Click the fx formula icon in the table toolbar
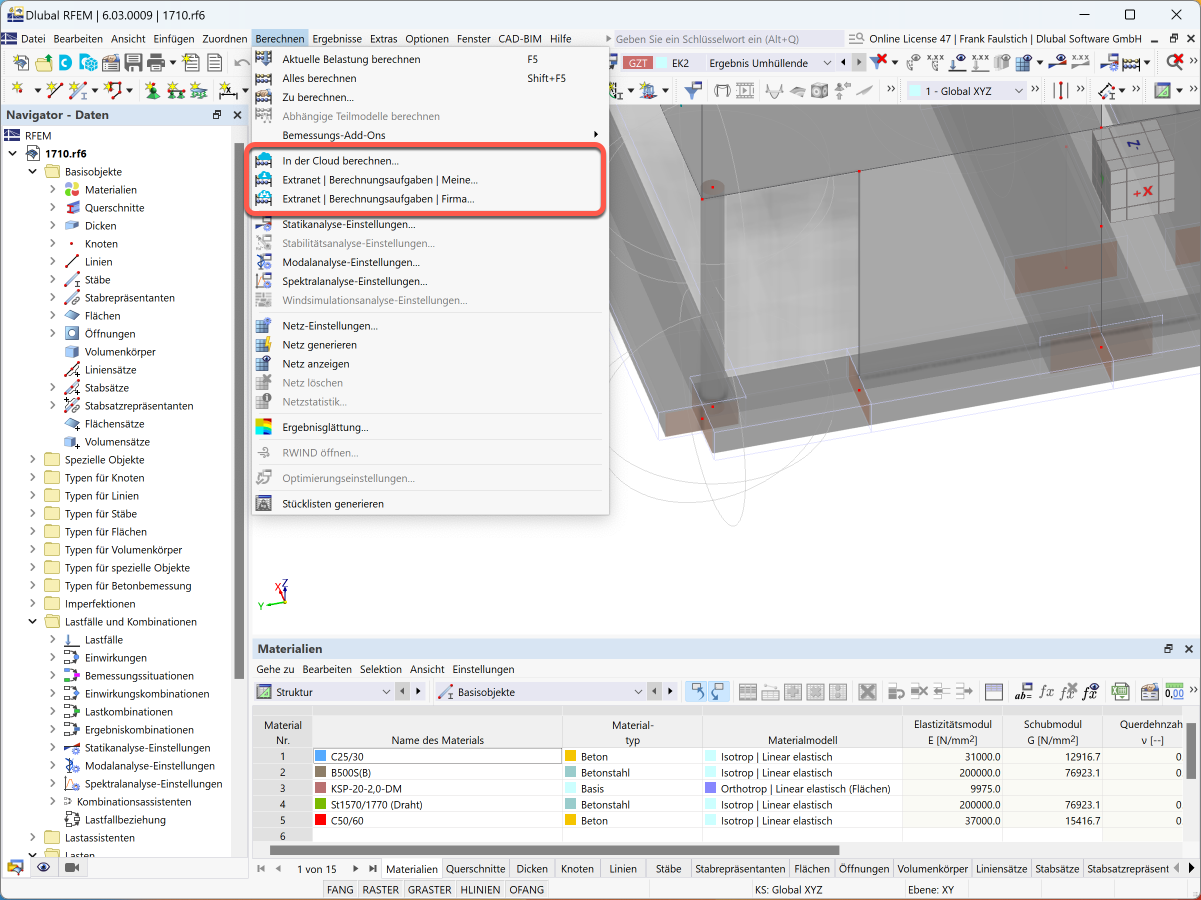Image resolution: width=1201 pixels, height=900 pixels. pos(1047,692)
